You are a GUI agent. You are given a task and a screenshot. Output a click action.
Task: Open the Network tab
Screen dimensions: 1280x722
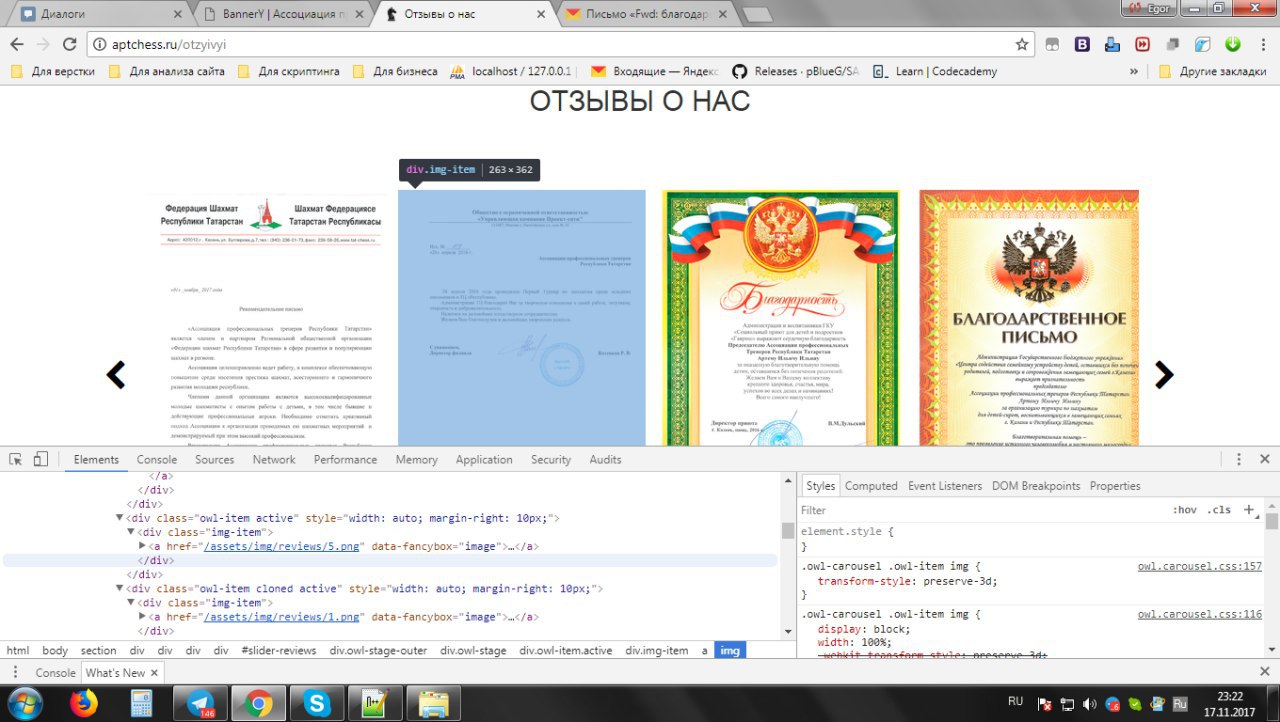[274, 460]
